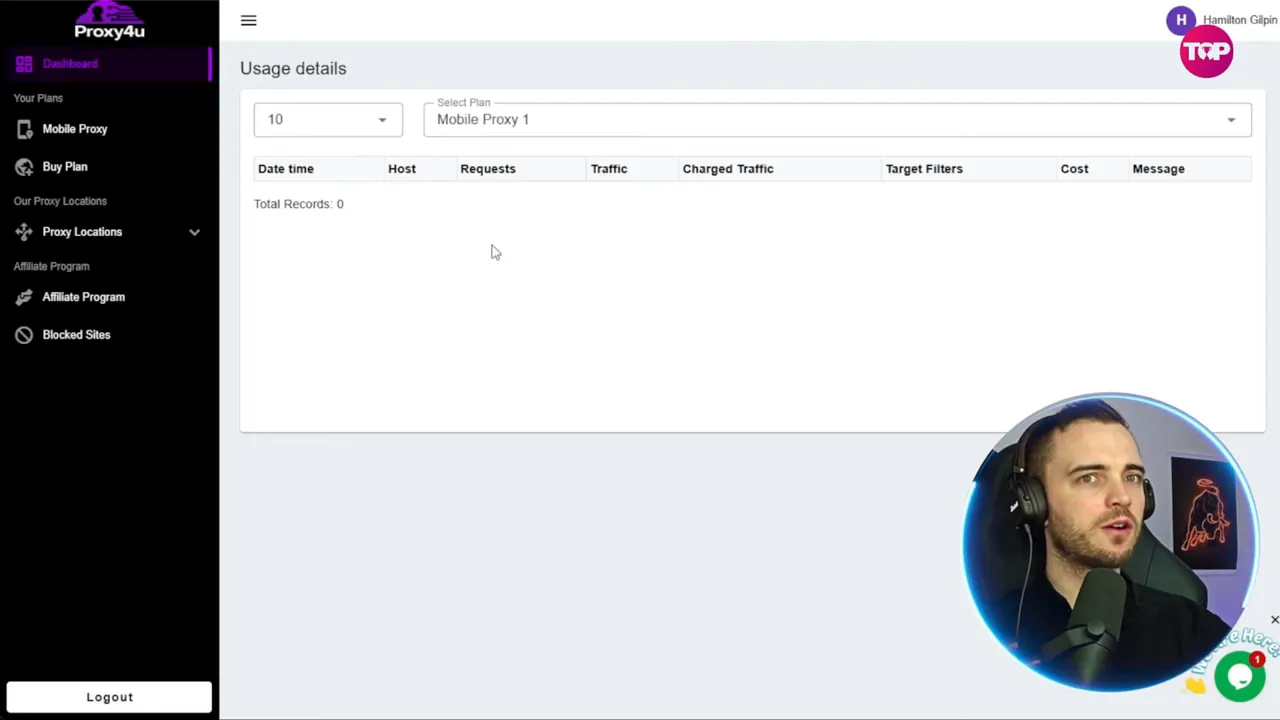The height and width of the screenshot is (720, 1280).
Task: Click the Proxy4u logo
Action: 109,20
